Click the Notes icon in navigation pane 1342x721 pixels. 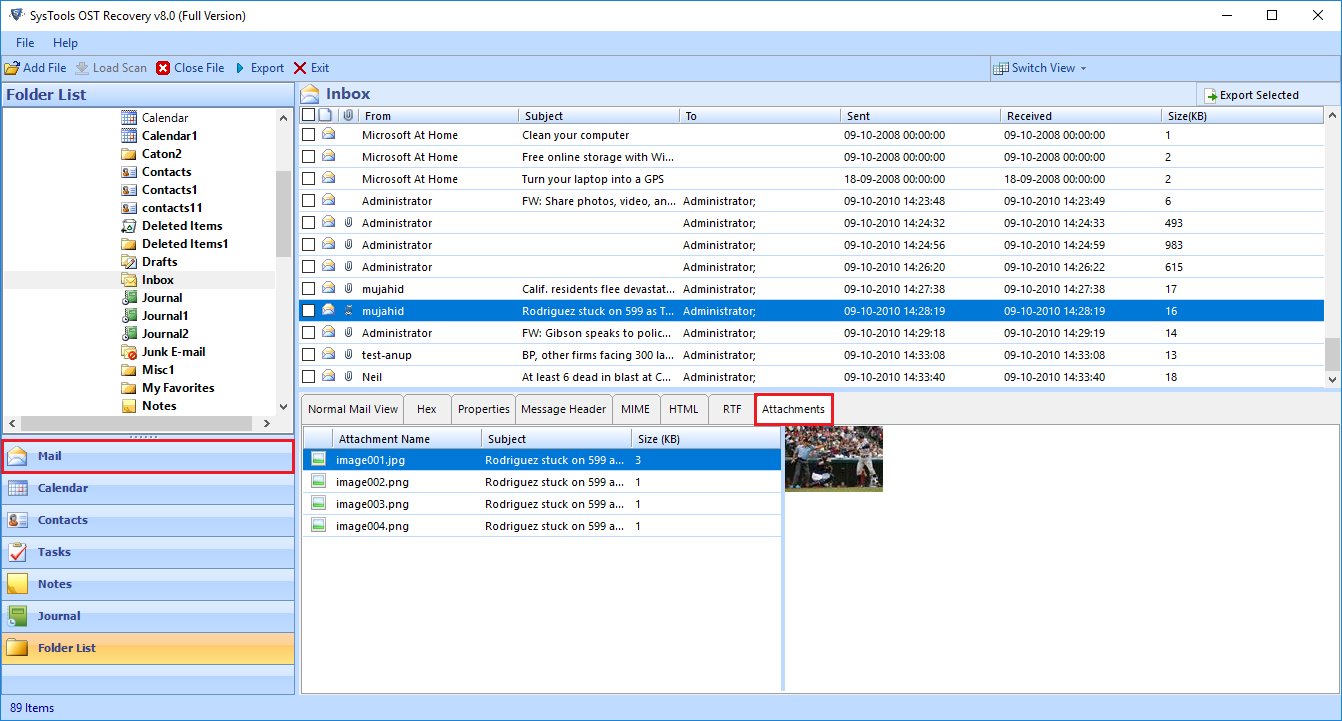[18, 584]
